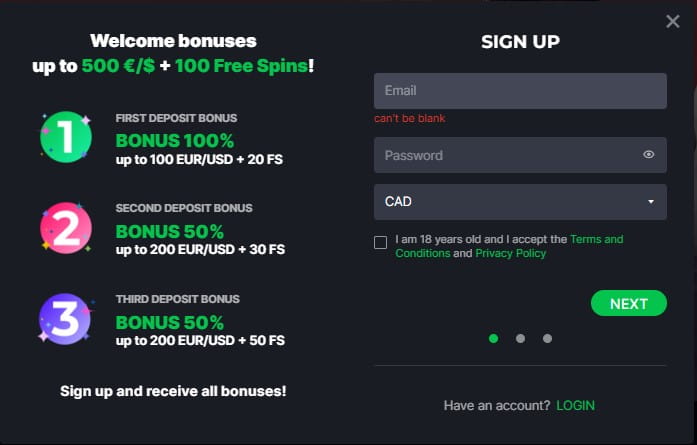Screen dimensions: 697x445
Task: Click the purple number 3 bonus badge
Action: point(66,320)
